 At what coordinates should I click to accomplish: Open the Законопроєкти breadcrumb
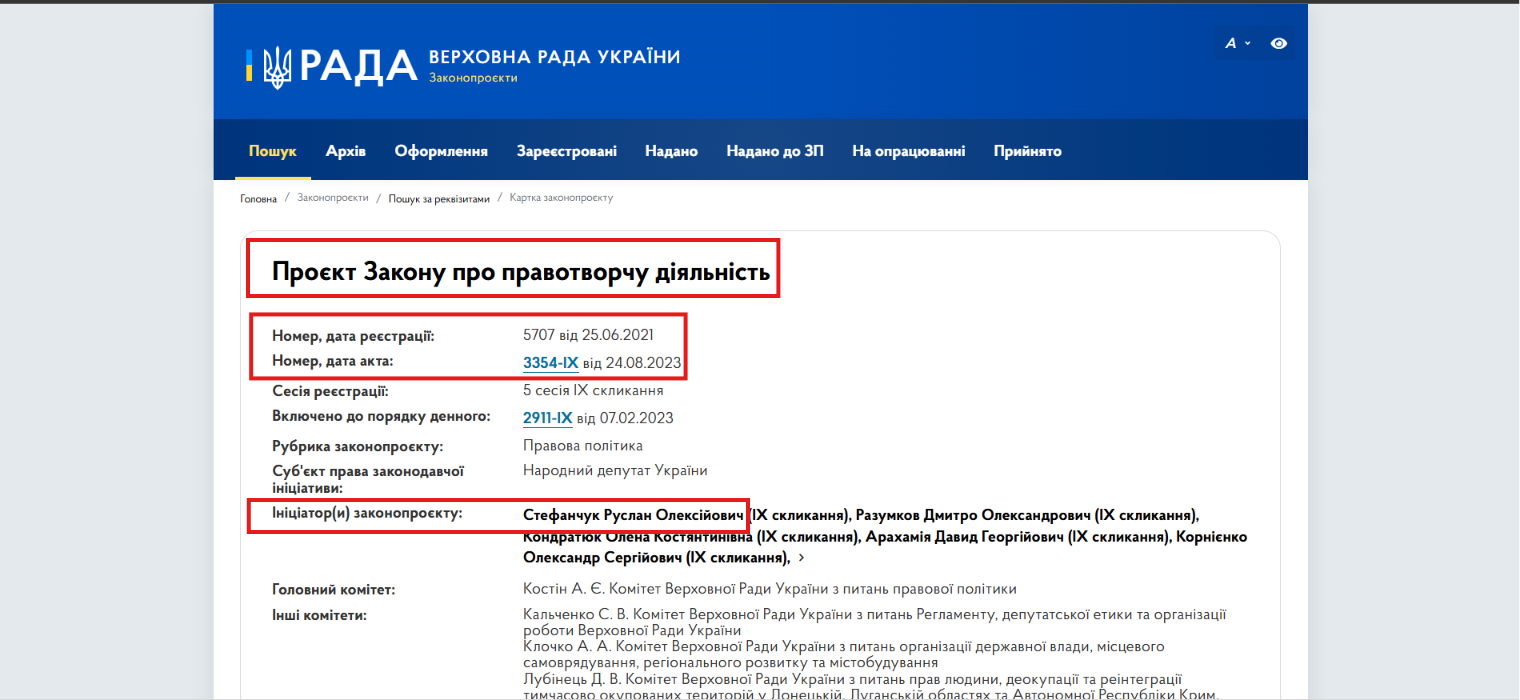(333, 198)
